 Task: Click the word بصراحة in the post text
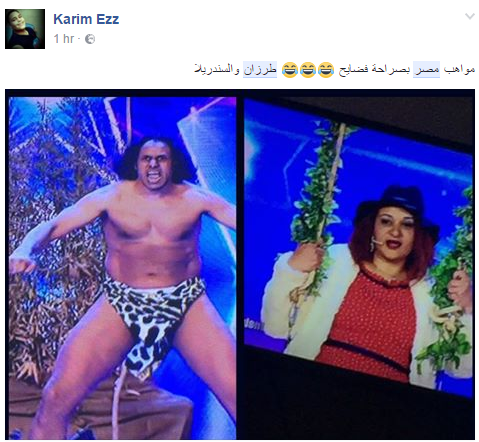pos(390,69)
